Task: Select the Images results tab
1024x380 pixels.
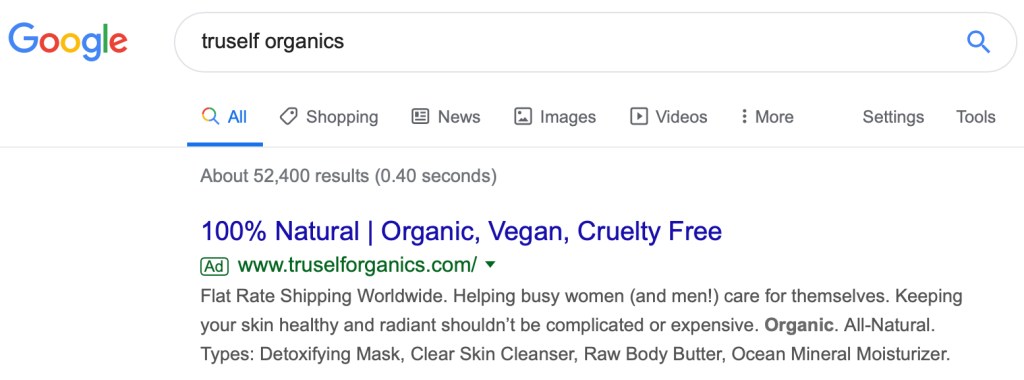Action: pos(554,117)
